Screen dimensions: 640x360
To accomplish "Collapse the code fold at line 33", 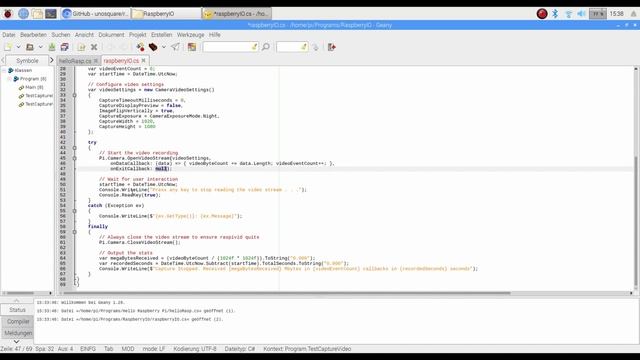I will pos(74,95).
